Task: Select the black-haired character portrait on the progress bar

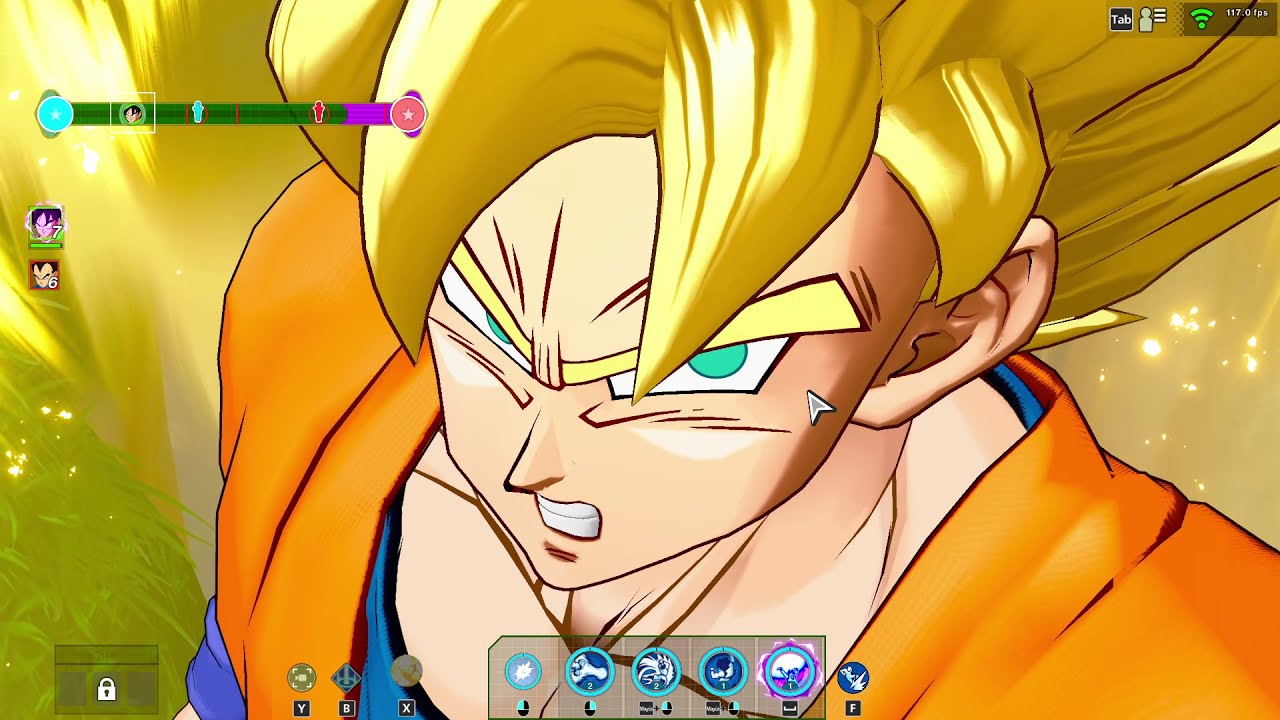Action: (132, 114)
